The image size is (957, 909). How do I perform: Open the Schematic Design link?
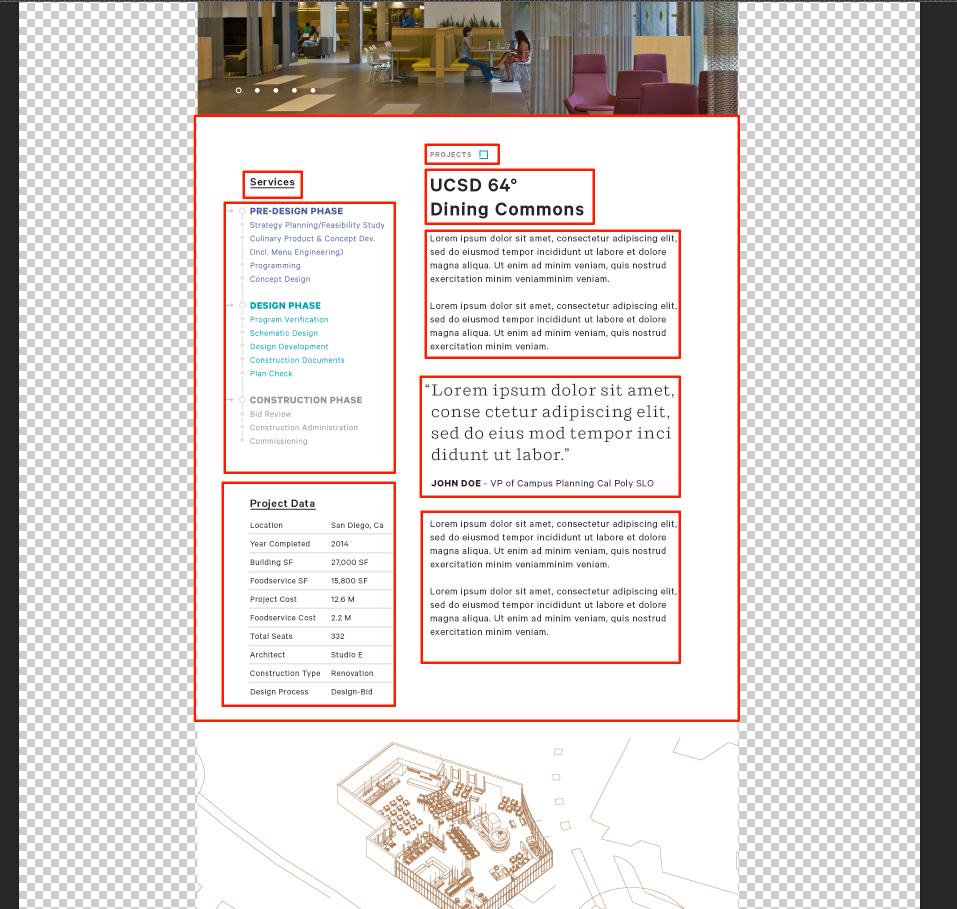[284, 333]
